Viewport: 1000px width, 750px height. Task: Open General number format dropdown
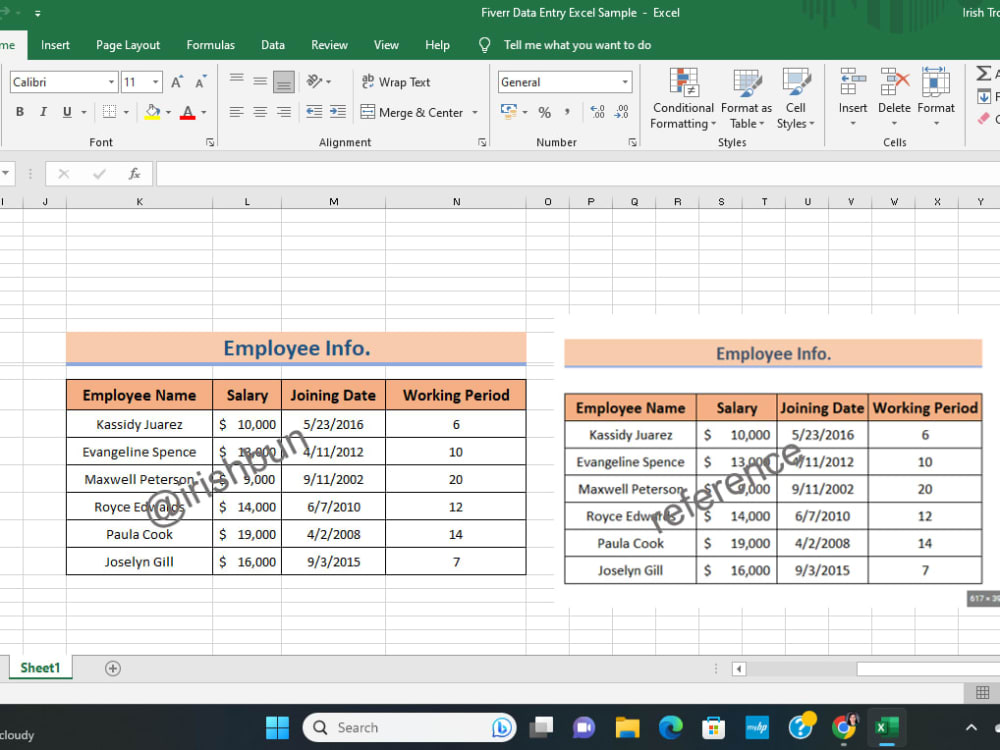point(625,82)
